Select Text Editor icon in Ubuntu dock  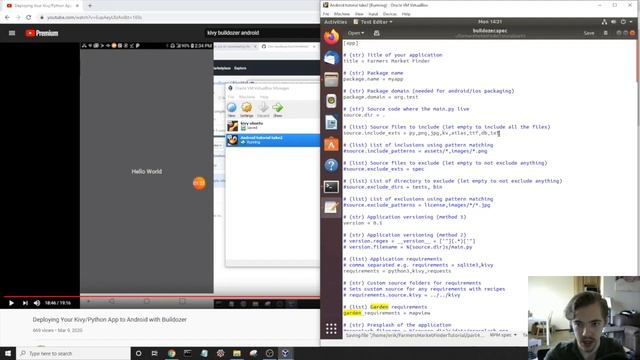pyautogui.click(x=331, y=208)
